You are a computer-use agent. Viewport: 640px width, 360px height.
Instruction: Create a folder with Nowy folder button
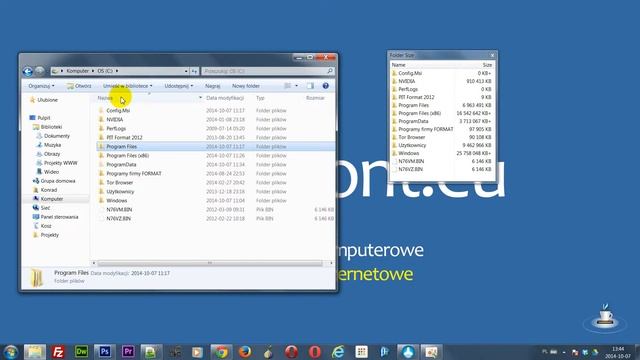[x=246, y=86]
